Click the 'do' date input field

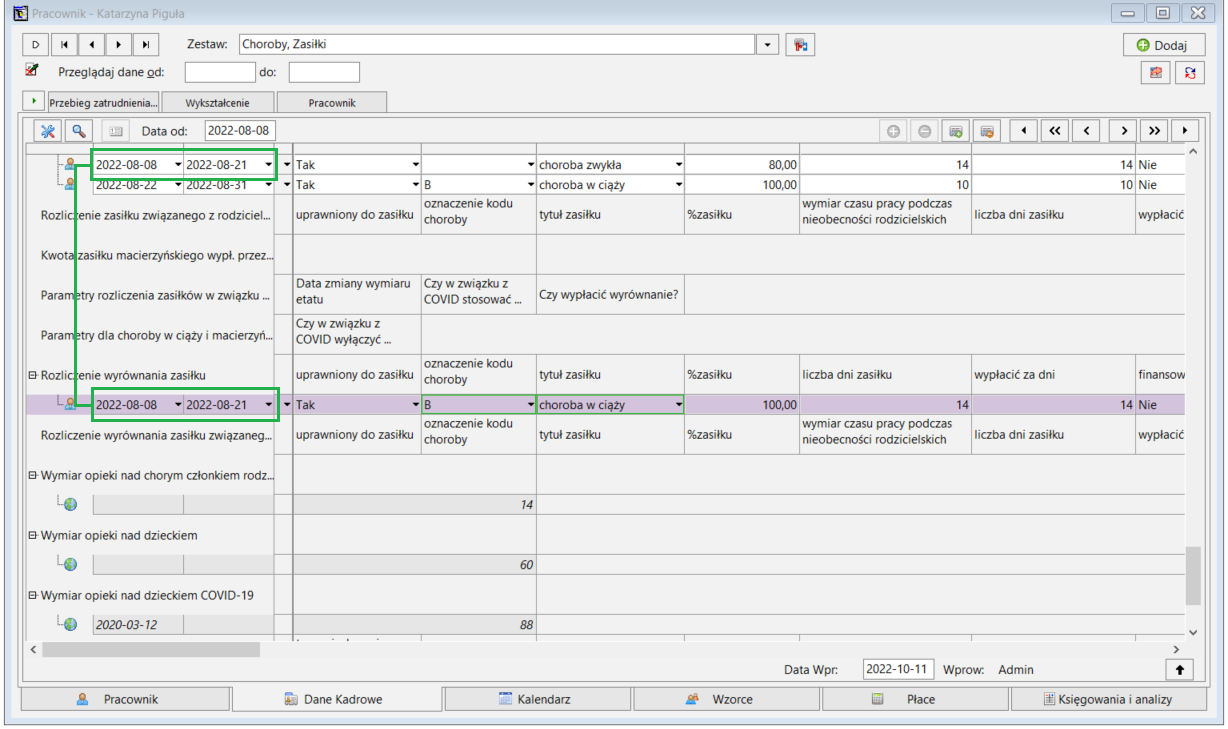324,72
